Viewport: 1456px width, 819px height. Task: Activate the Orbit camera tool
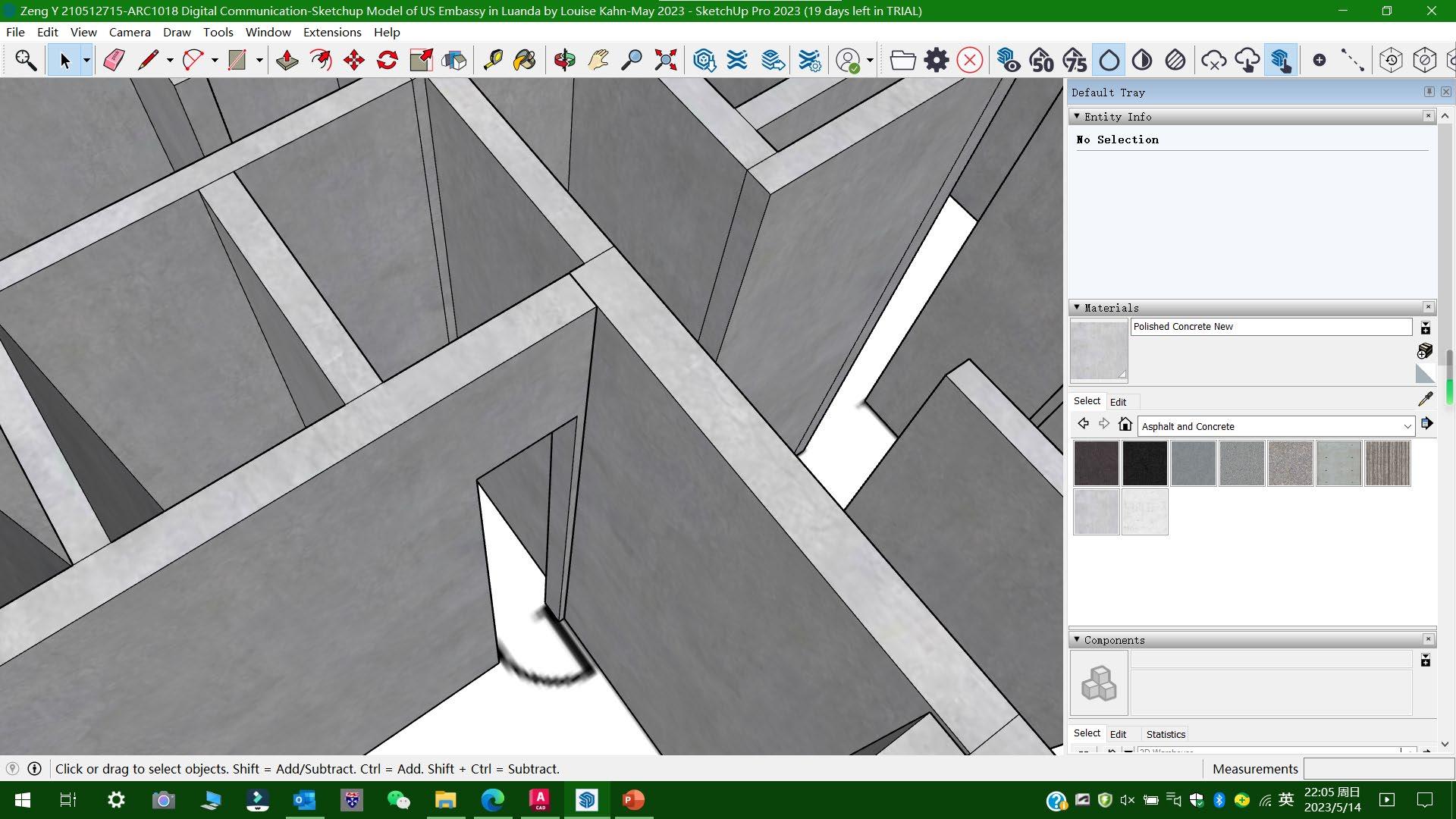(564, 61)
